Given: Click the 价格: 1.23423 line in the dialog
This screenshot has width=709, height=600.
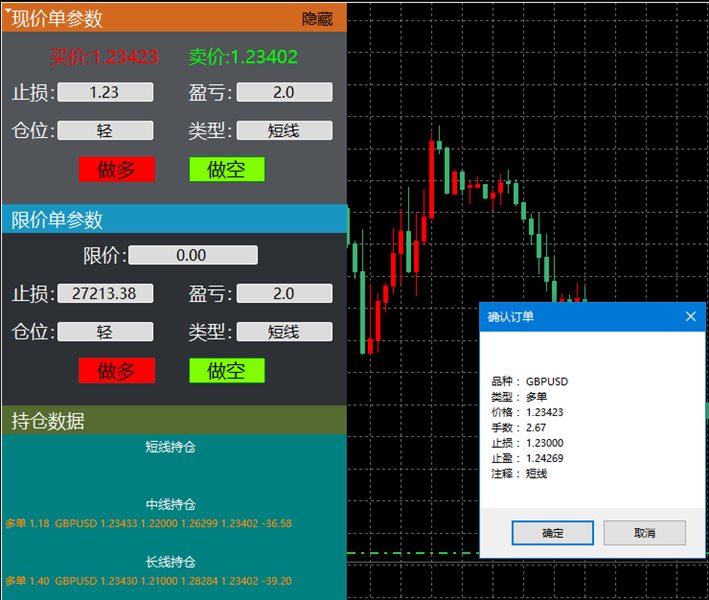Looking at the screenshot, I should (527, 412).
